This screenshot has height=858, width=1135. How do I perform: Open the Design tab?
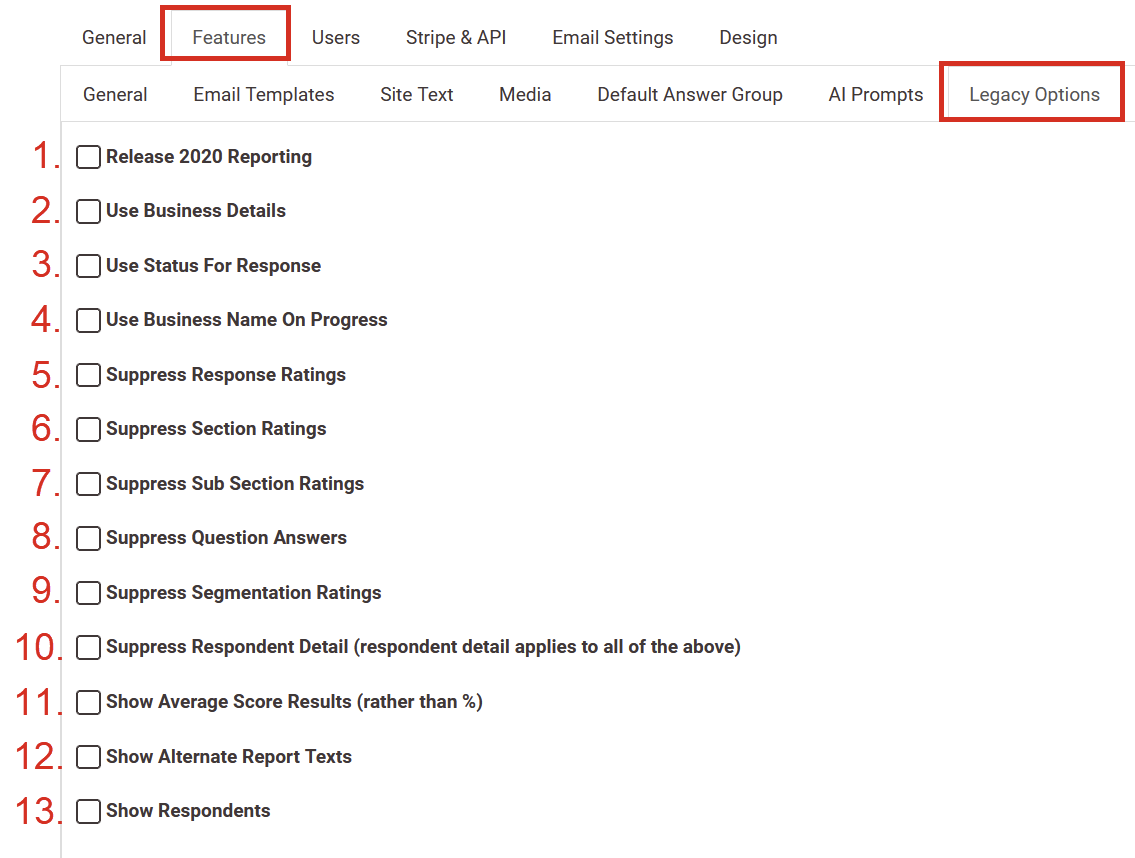[x=748, y=37]
